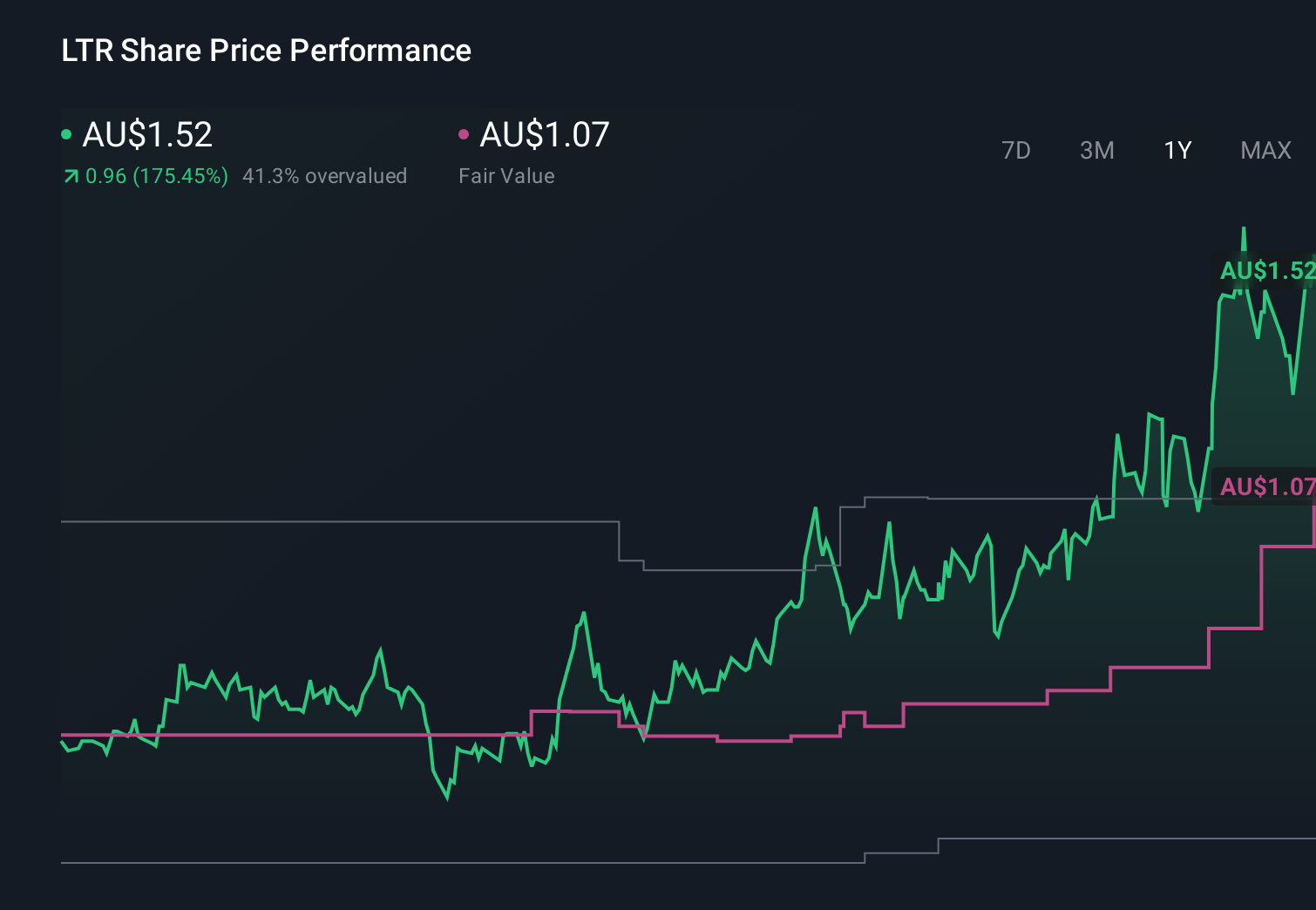1316x910 pixels.
Task: Click the lowest dip of the green price line
Action: 447,797
